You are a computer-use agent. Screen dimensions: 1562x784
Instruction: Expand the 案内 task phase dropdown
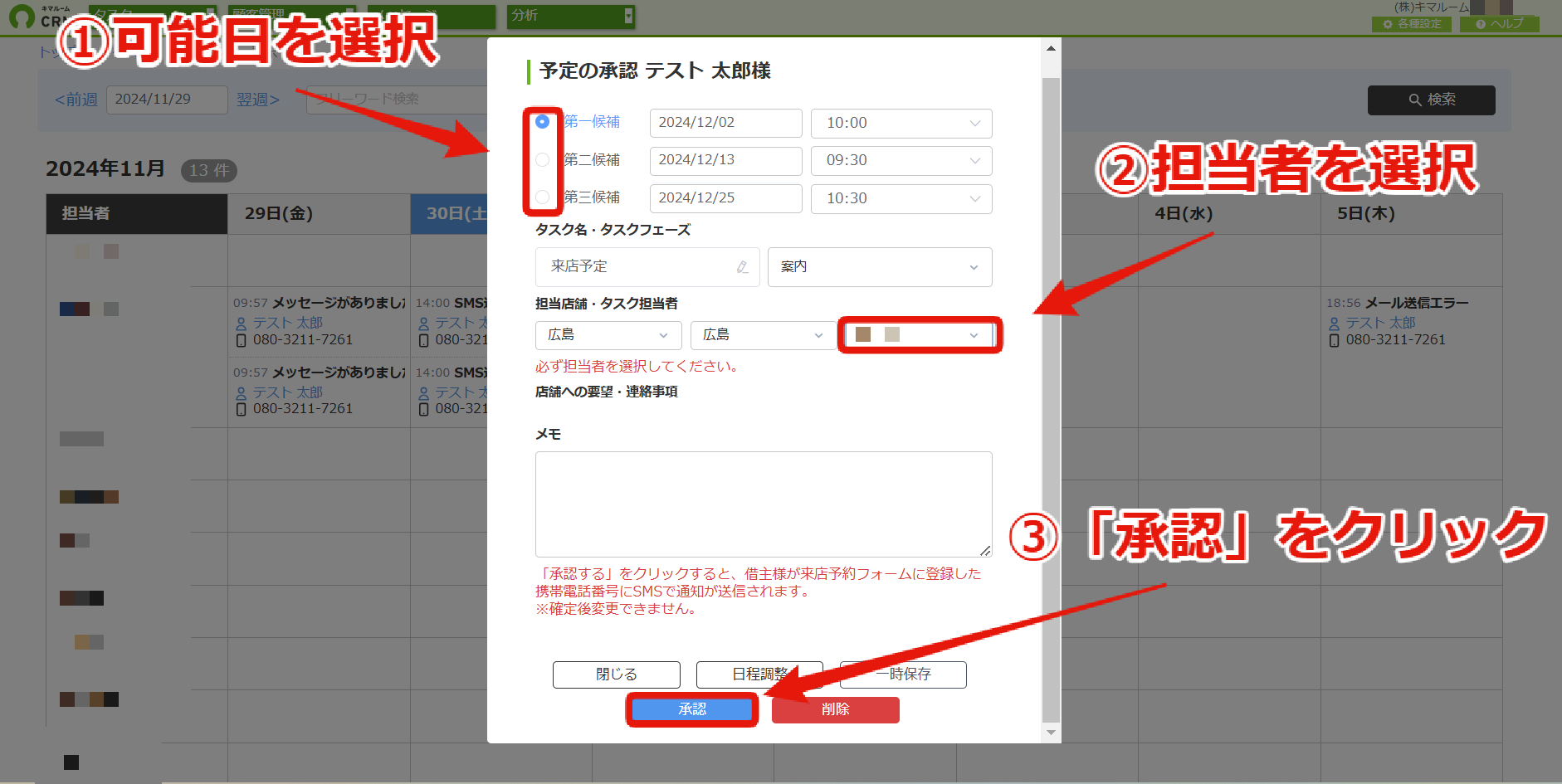[880, 267]
